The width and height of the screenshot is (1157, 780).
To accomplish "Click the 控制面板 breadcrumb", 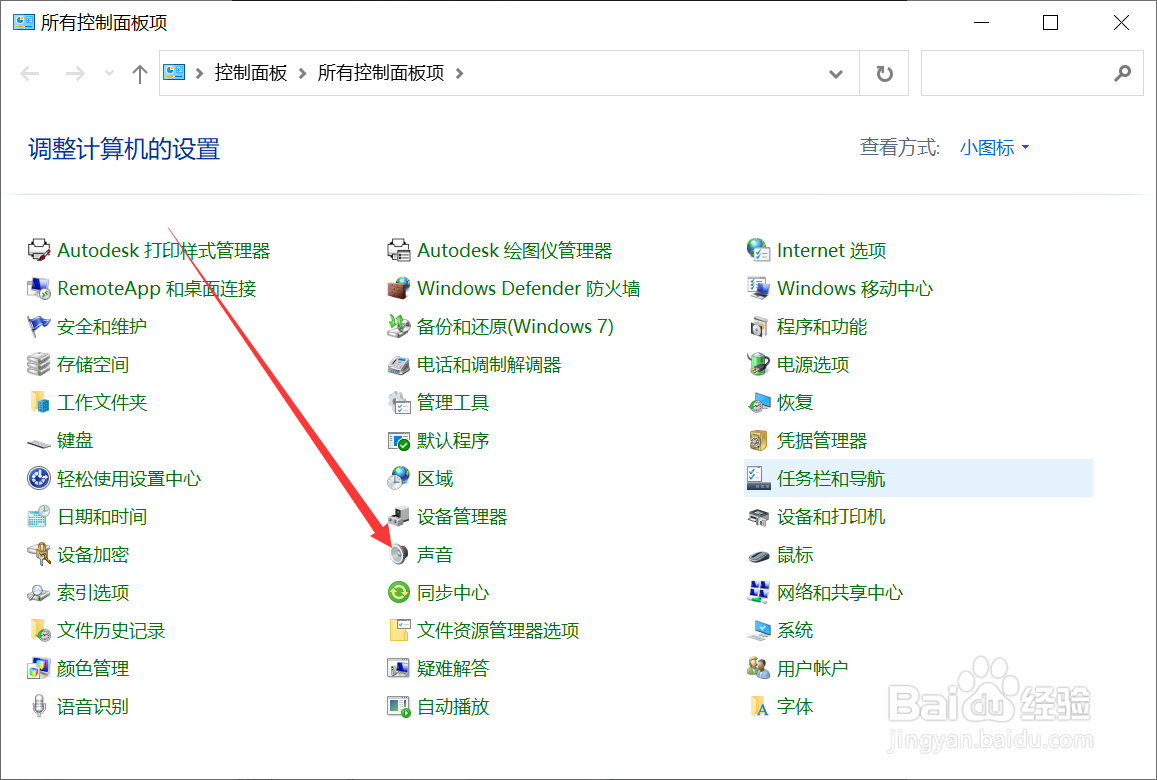I will pyautogui.click(x=251, y=73).
